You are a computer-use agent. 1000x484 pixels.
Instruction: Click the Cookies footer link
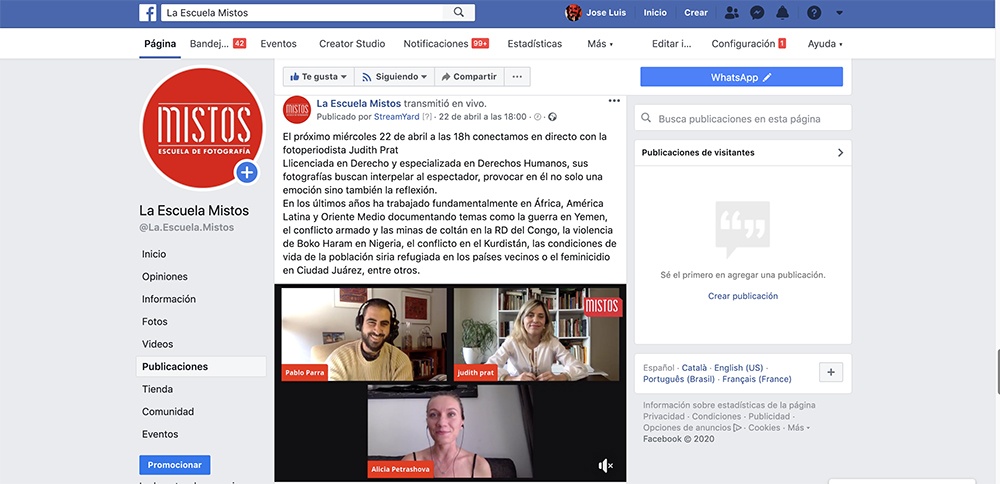(x=762, y=427)
